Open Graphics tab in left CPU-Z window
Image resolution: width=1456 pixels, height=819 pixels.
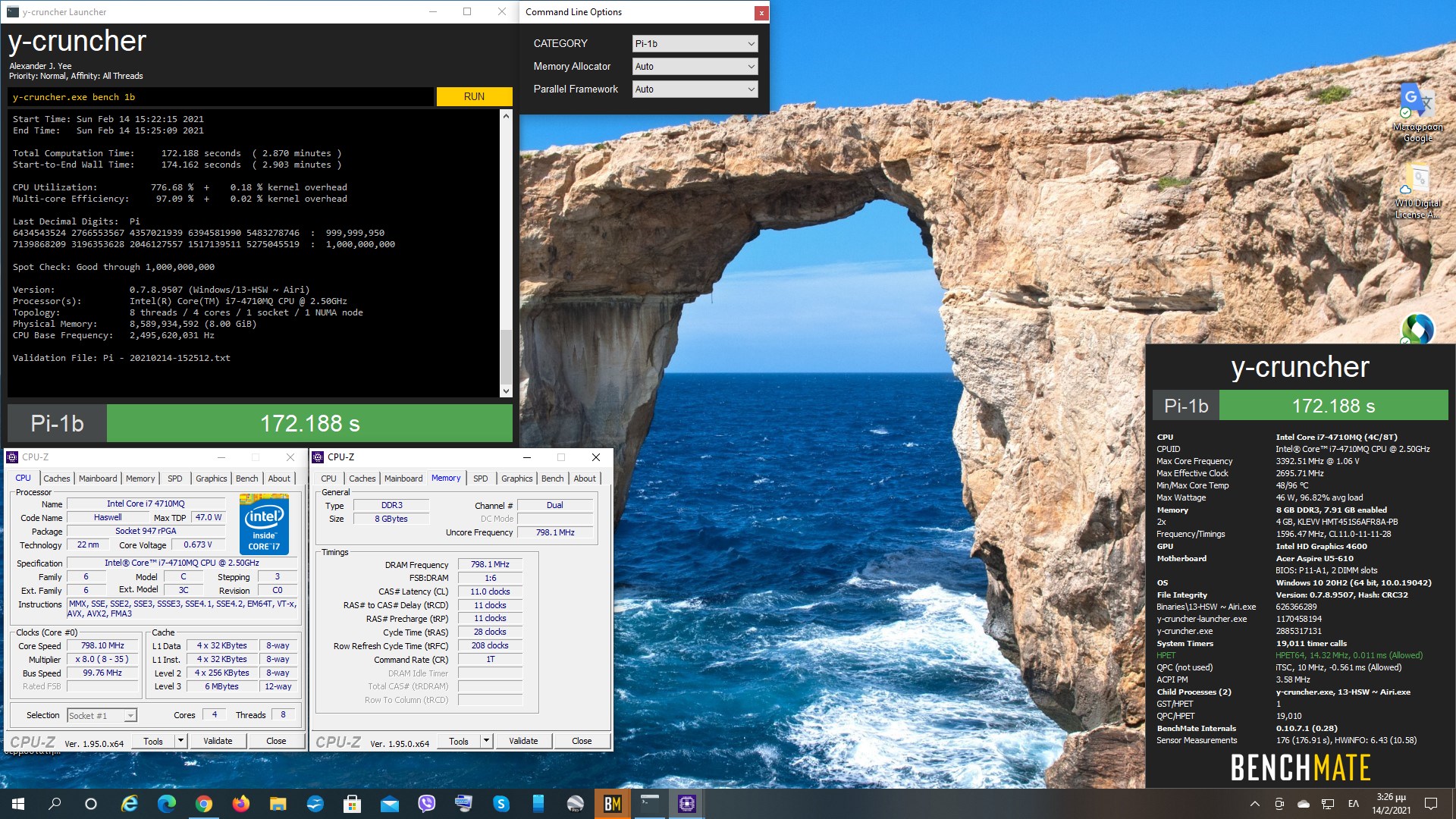tap(211, 479)
